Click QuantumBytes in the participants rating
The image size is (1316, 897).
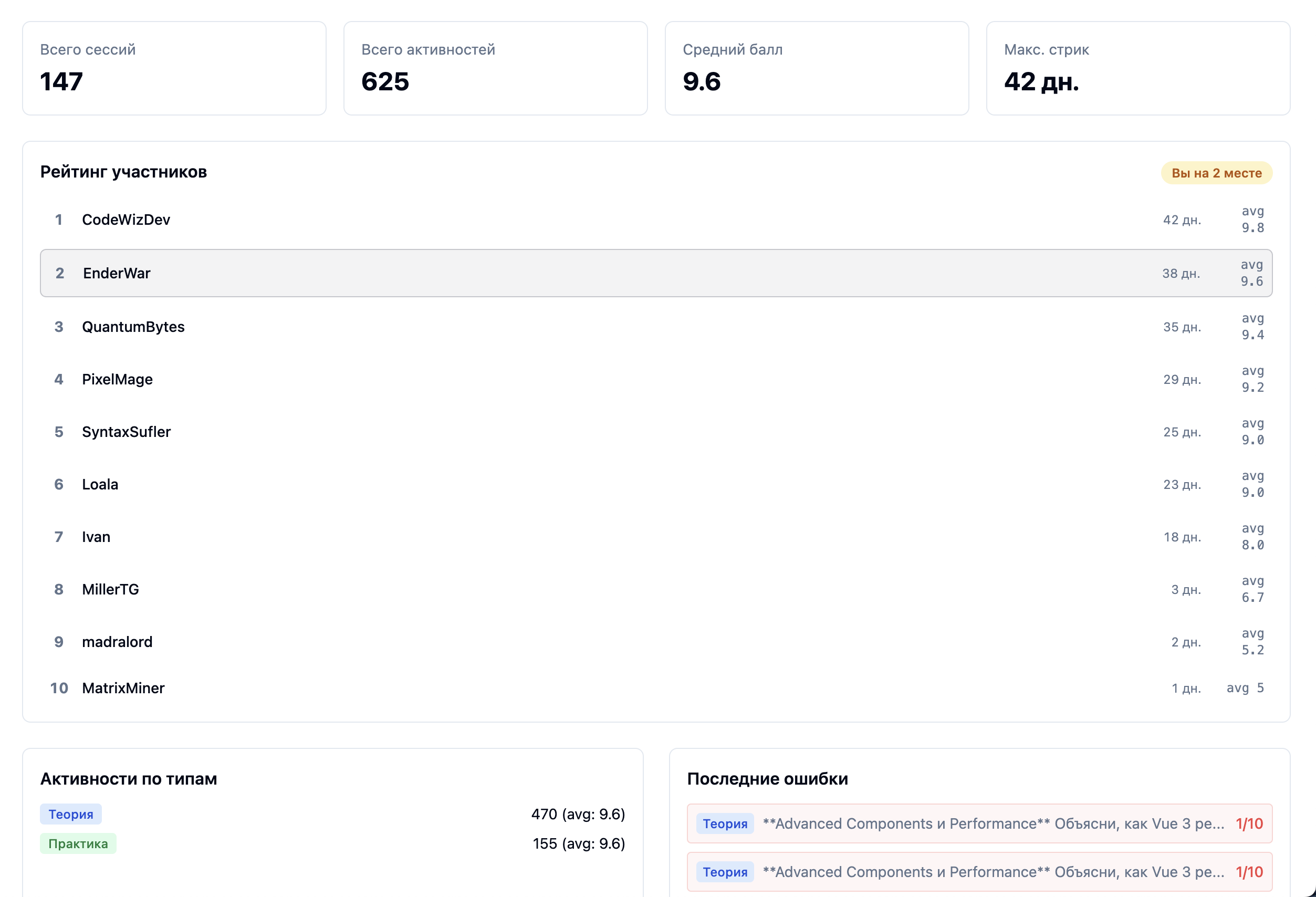[133, 327]
